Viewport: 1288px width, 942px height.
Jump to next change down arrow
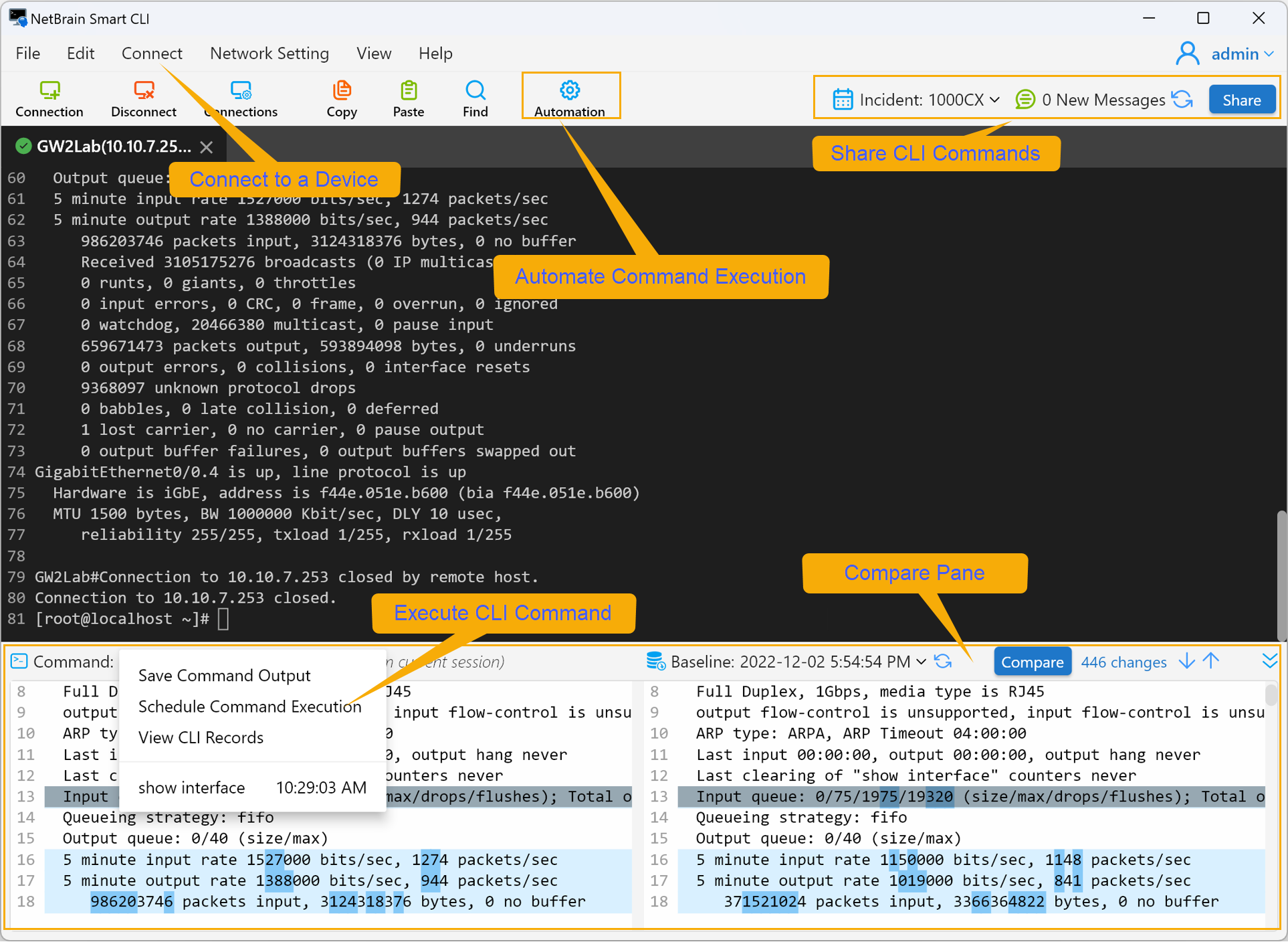1187,662
